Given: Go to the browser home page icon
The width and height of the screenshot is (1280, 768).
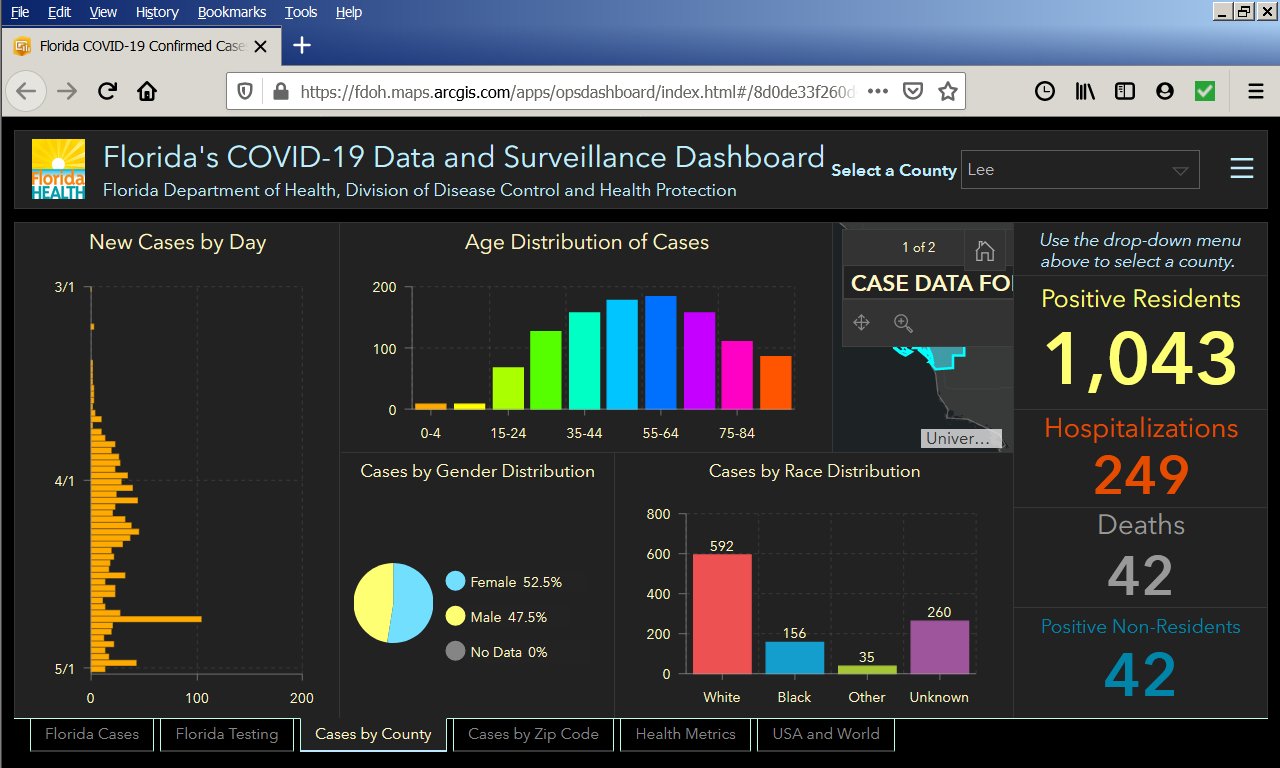Looking at the screenshot, I should [147, 92].
